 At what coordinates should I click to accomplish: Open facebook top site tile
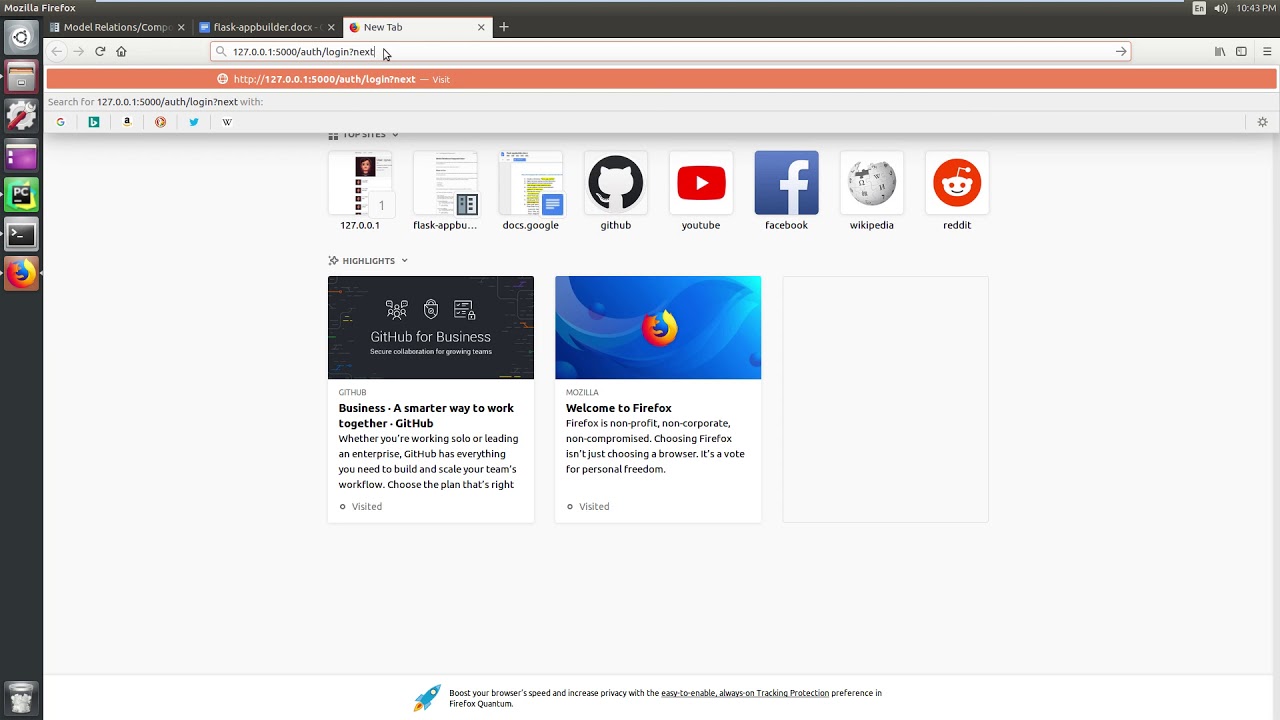pos(786,191)
